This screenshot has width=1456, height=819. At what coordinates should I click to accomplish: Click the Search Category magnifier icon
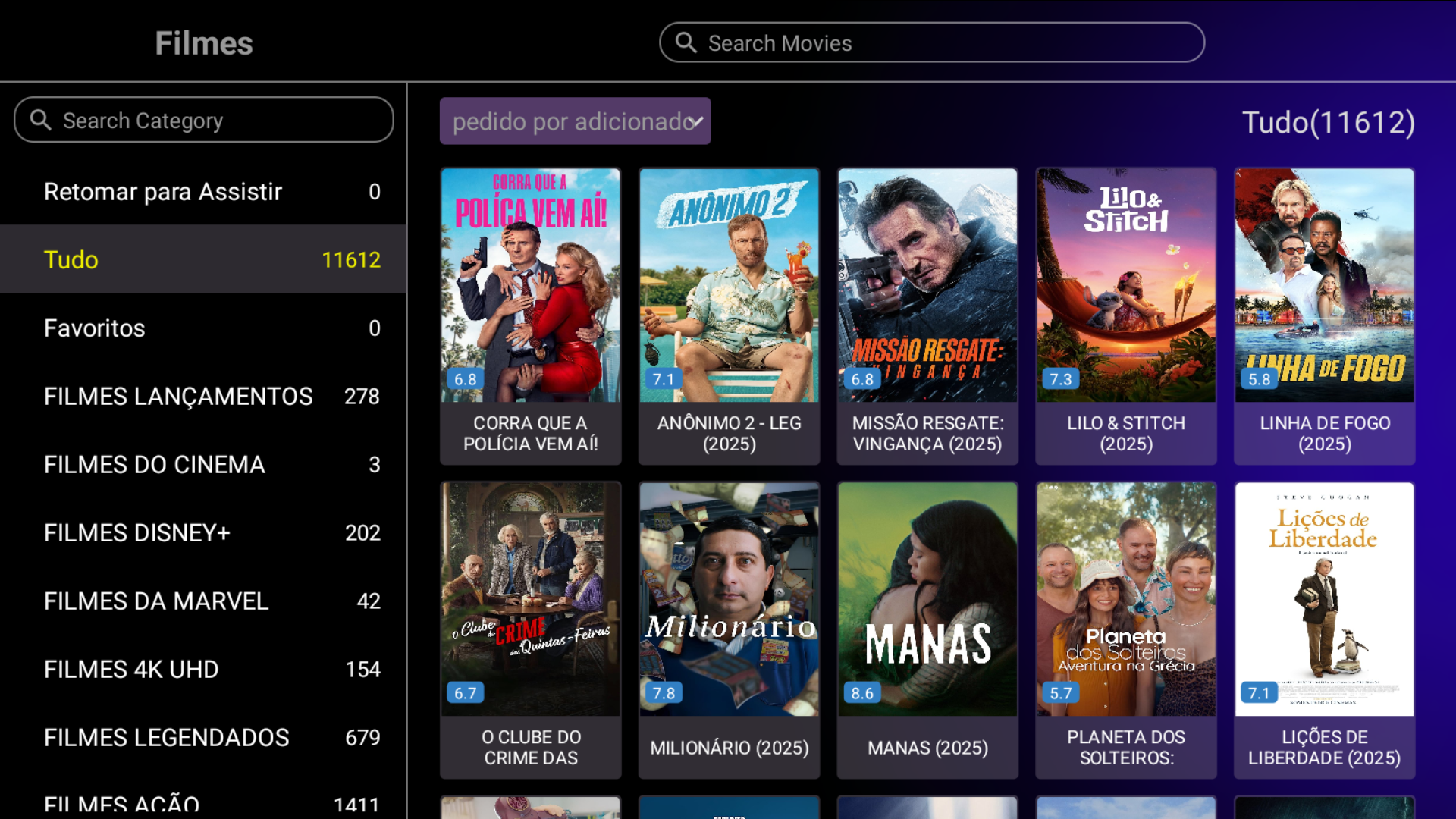coord(40,120)
